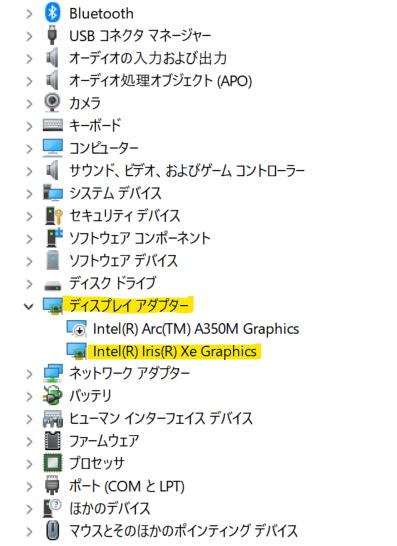The image size is (397, 546).
Task: Expand the ファームウェア node
Action: click(x=29, y=442)
